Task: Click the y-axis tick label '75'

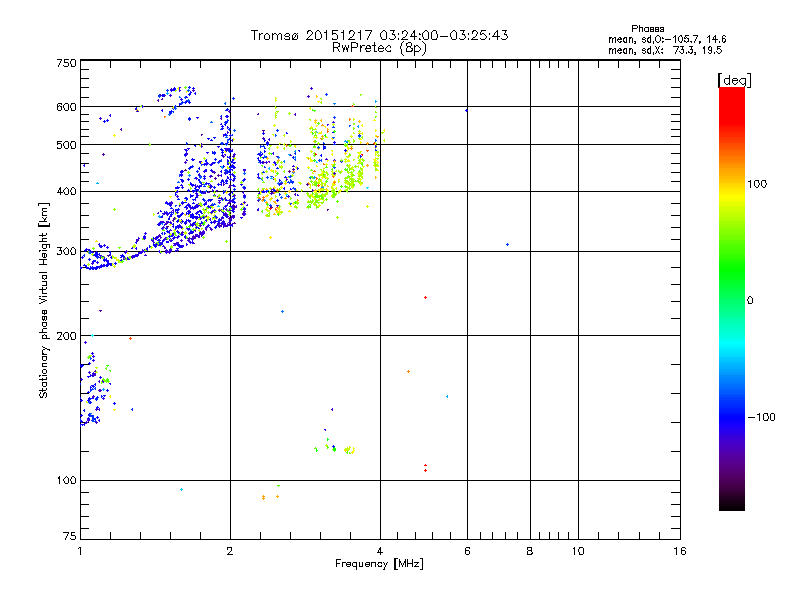Action: (70, 536)
